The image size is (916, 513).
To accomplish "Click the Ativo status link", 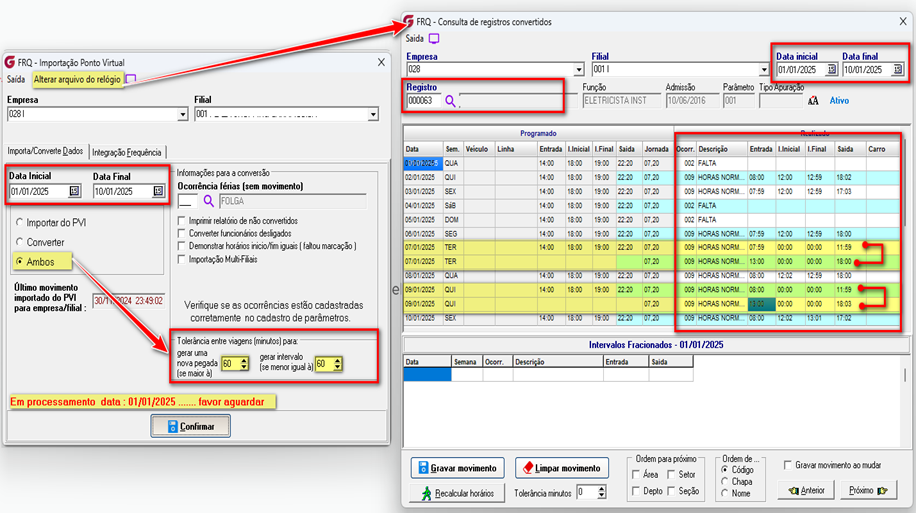I will coord(839,101).
